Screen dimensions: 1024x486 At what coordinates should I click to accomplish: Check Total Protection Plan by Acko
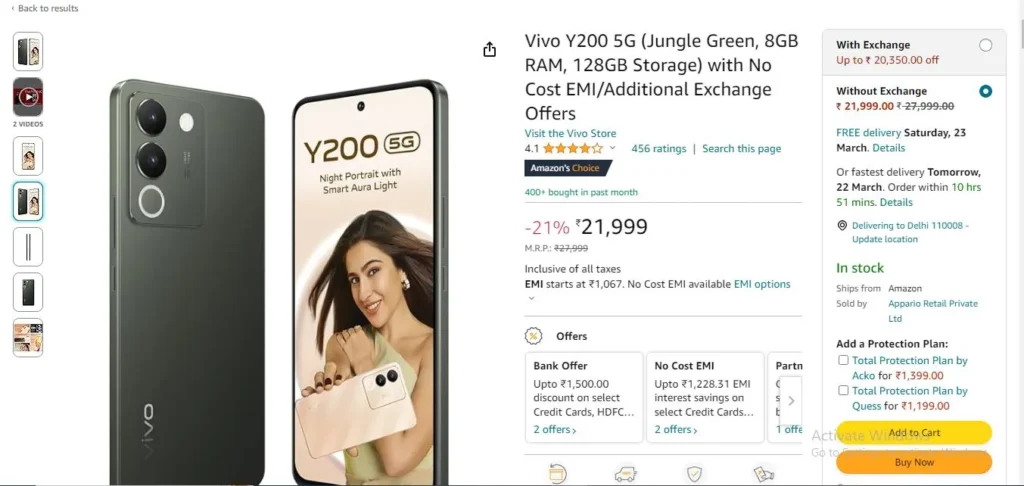(x=843, y=360)
